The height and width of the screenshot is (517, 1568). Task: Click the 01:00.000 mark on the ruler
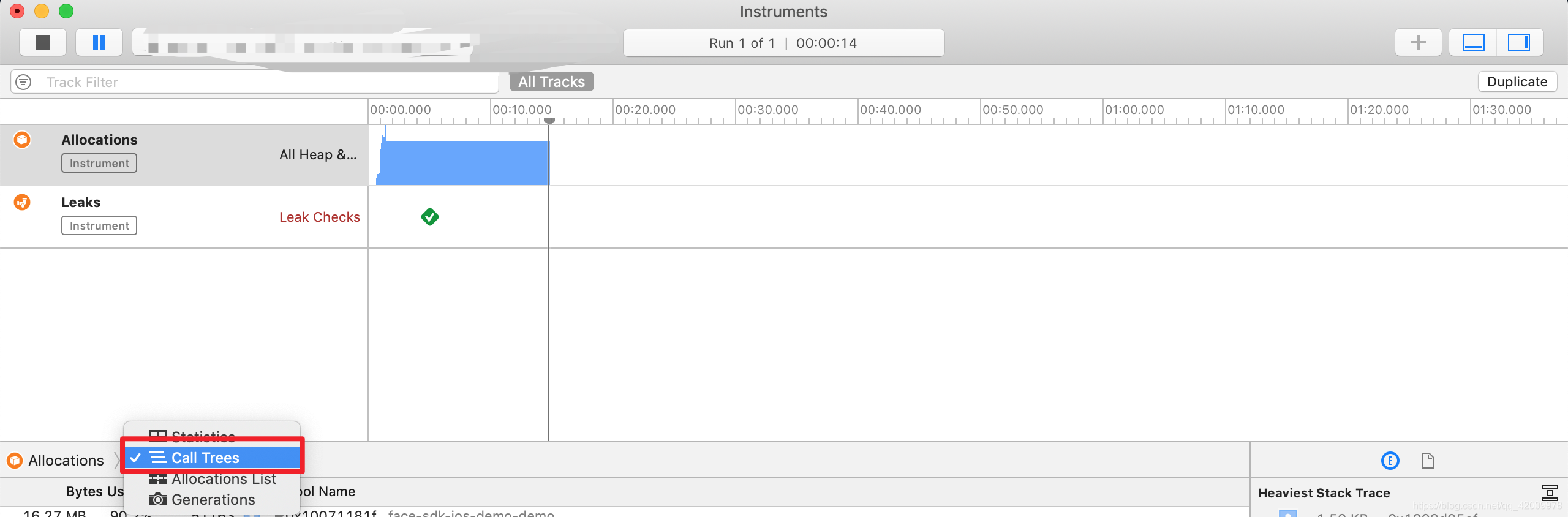pos(1134,110)
